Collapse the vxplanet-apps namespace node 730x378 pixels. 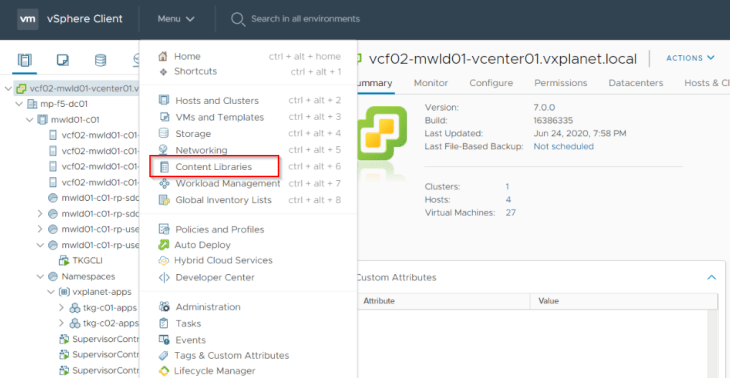51,292
